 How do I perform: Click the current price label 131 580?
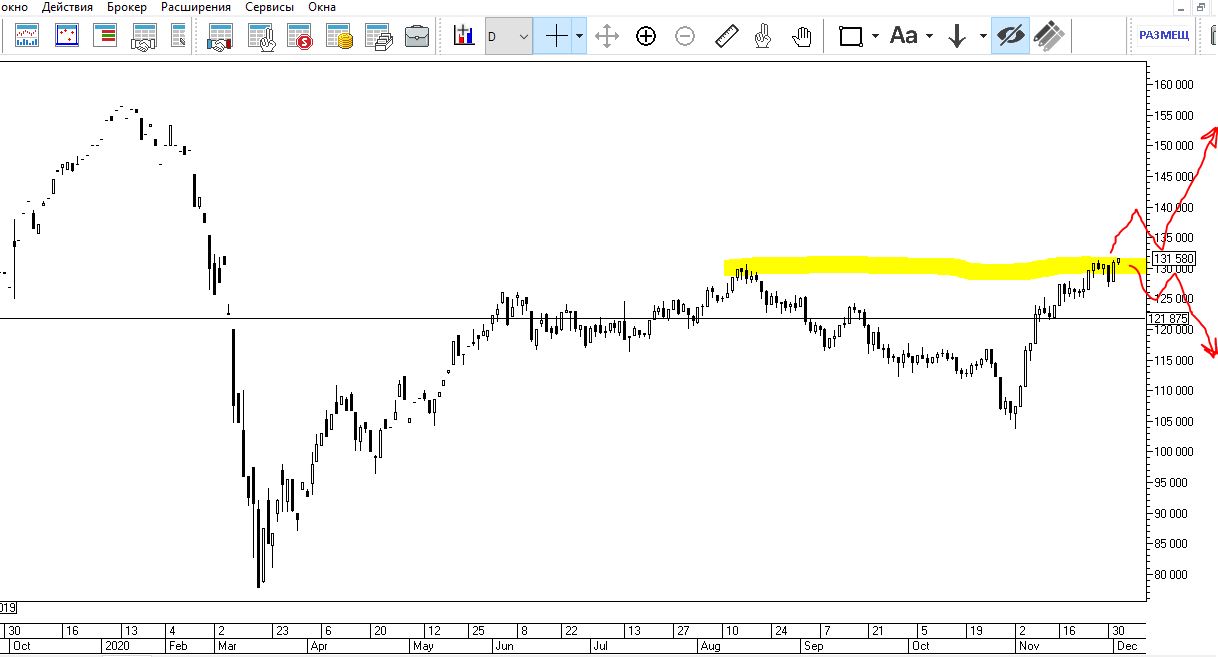pos(1173,258)
